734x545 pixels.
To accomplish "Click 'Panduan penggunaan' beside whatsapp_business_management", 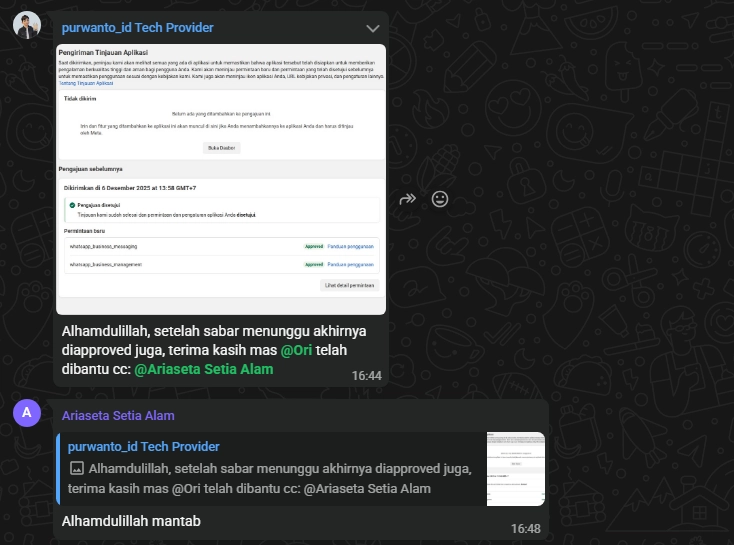I will [x=351, y=265].
